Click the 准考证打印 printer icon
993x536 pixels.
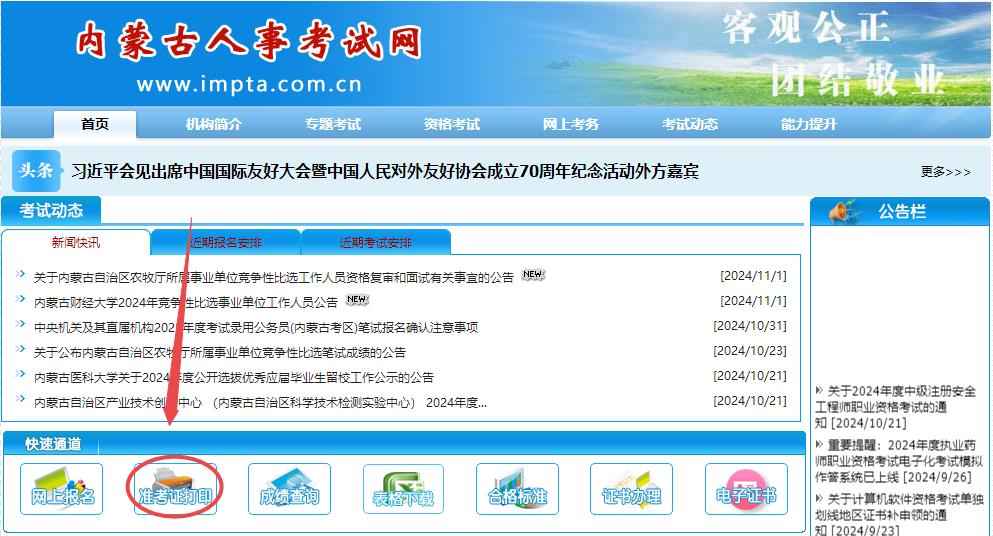coord(175,489)
